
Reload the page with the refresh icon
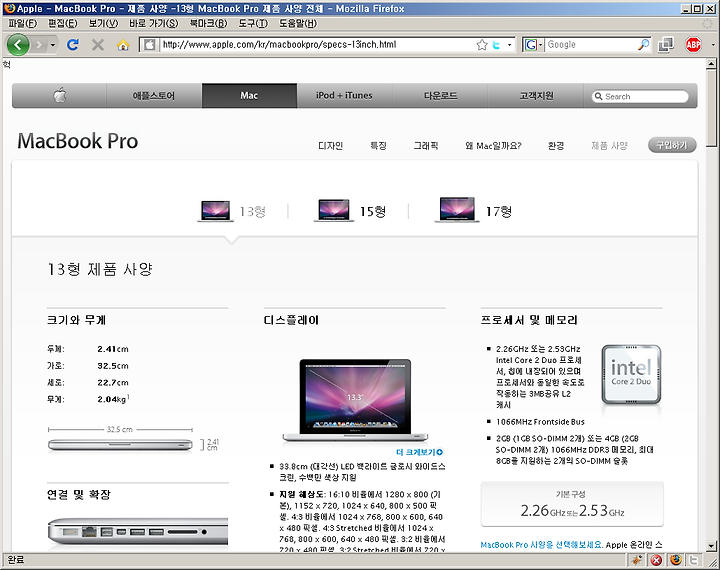(73, 45)
